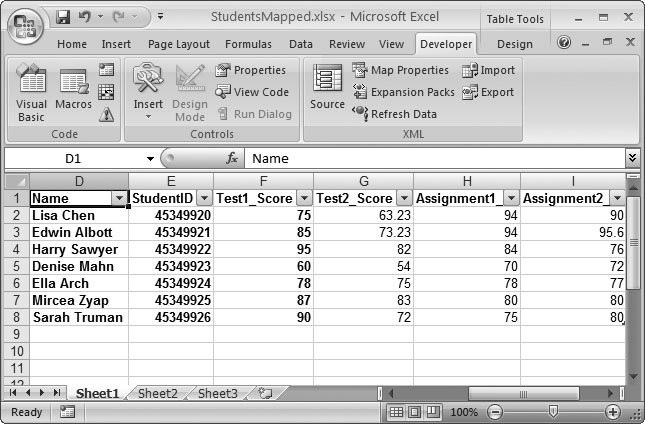Open Map Properties
This screenshot has width=645, height=424.
(x=401, y=70)
